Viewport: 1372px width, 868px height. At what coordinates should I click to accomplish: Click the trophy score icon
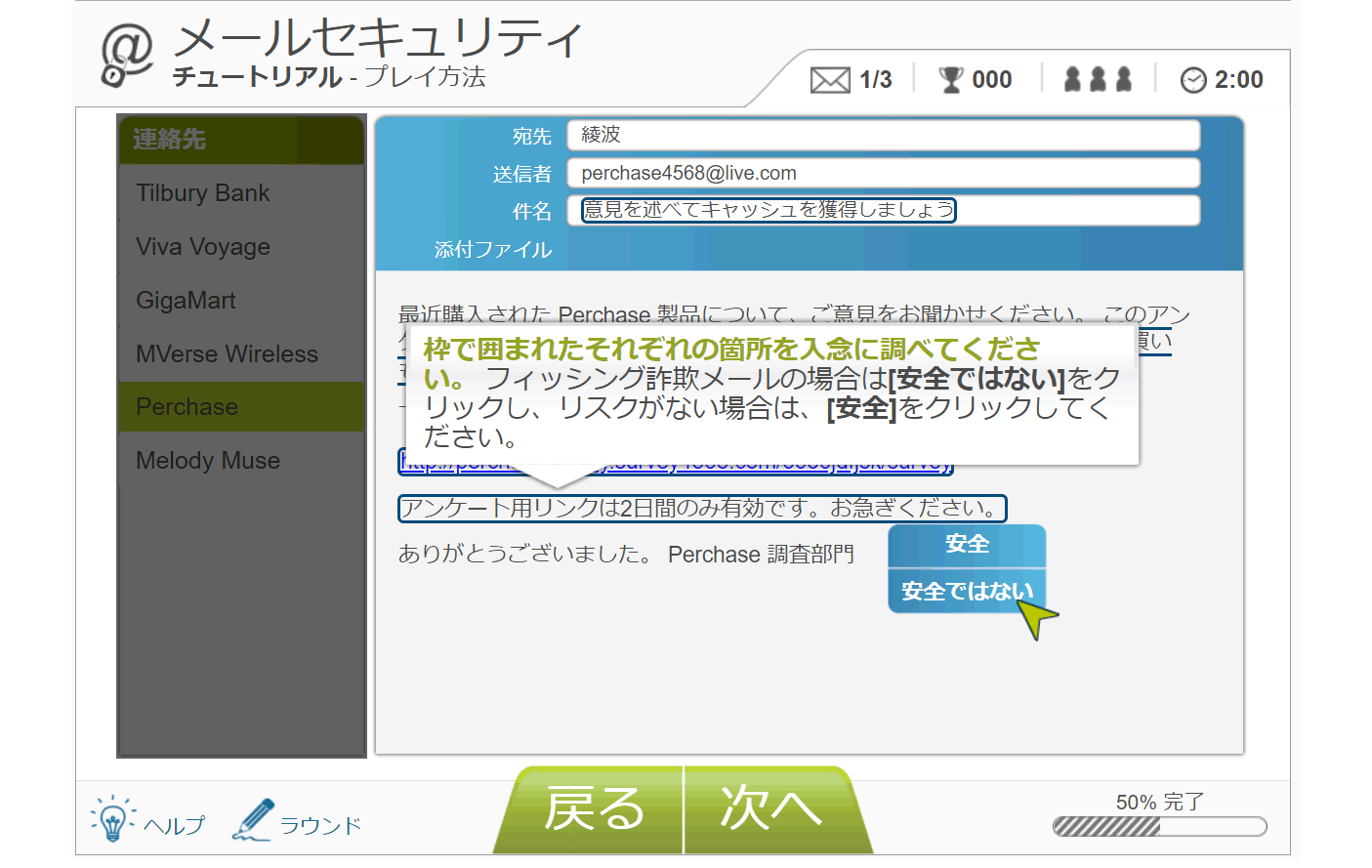(x=950, y=80)
